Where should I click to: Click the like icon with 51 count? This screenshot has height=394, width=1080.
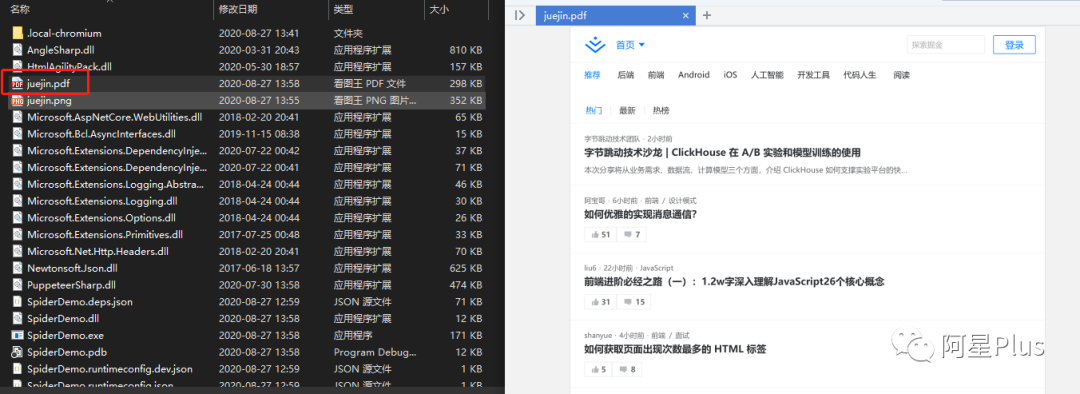point(595,235)
